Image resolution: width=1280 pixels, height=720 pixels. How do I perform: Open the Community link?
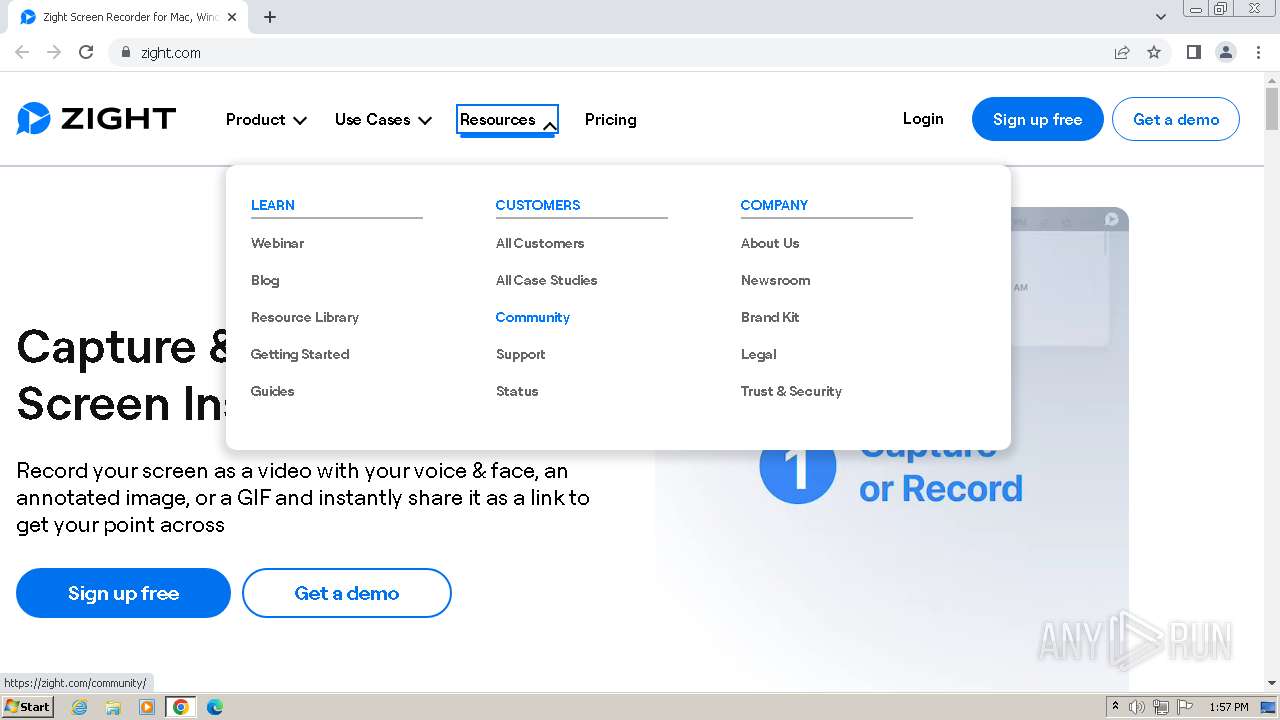(x=533, y=317)
